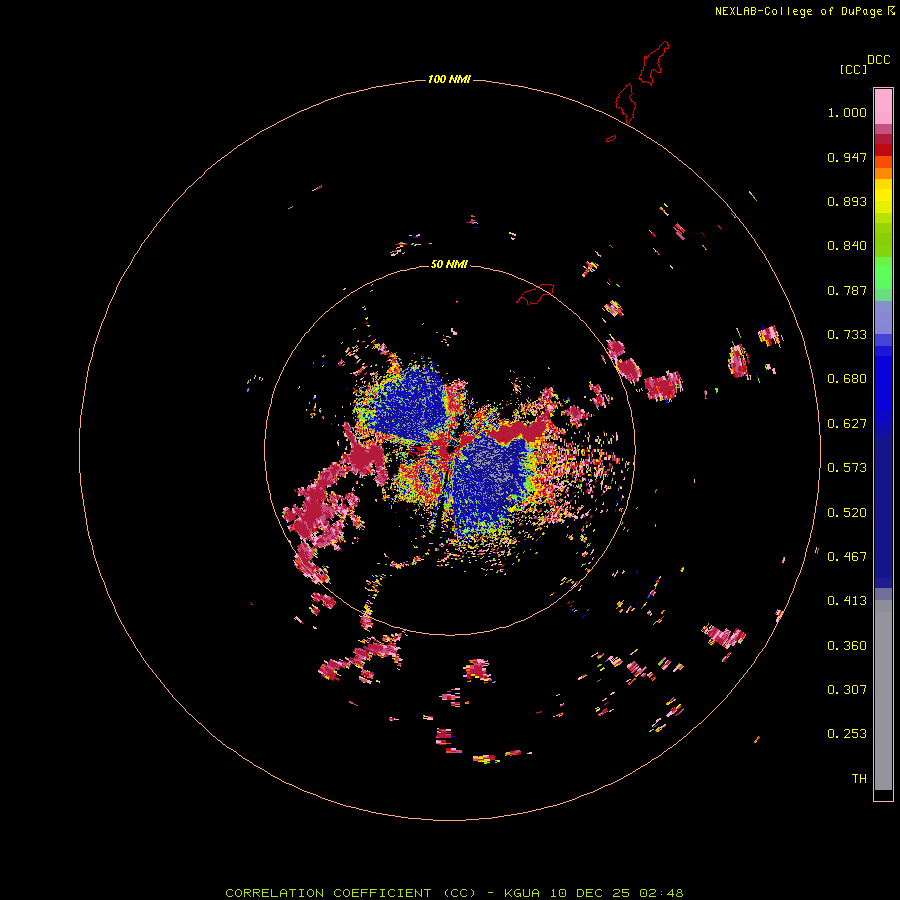
Task: Click the 50 NMI range ring label
Action: click(x=449, y=264)
